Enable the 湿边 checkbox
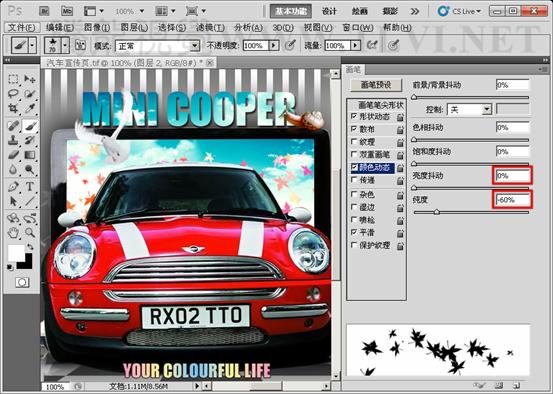 pos(354,207)
